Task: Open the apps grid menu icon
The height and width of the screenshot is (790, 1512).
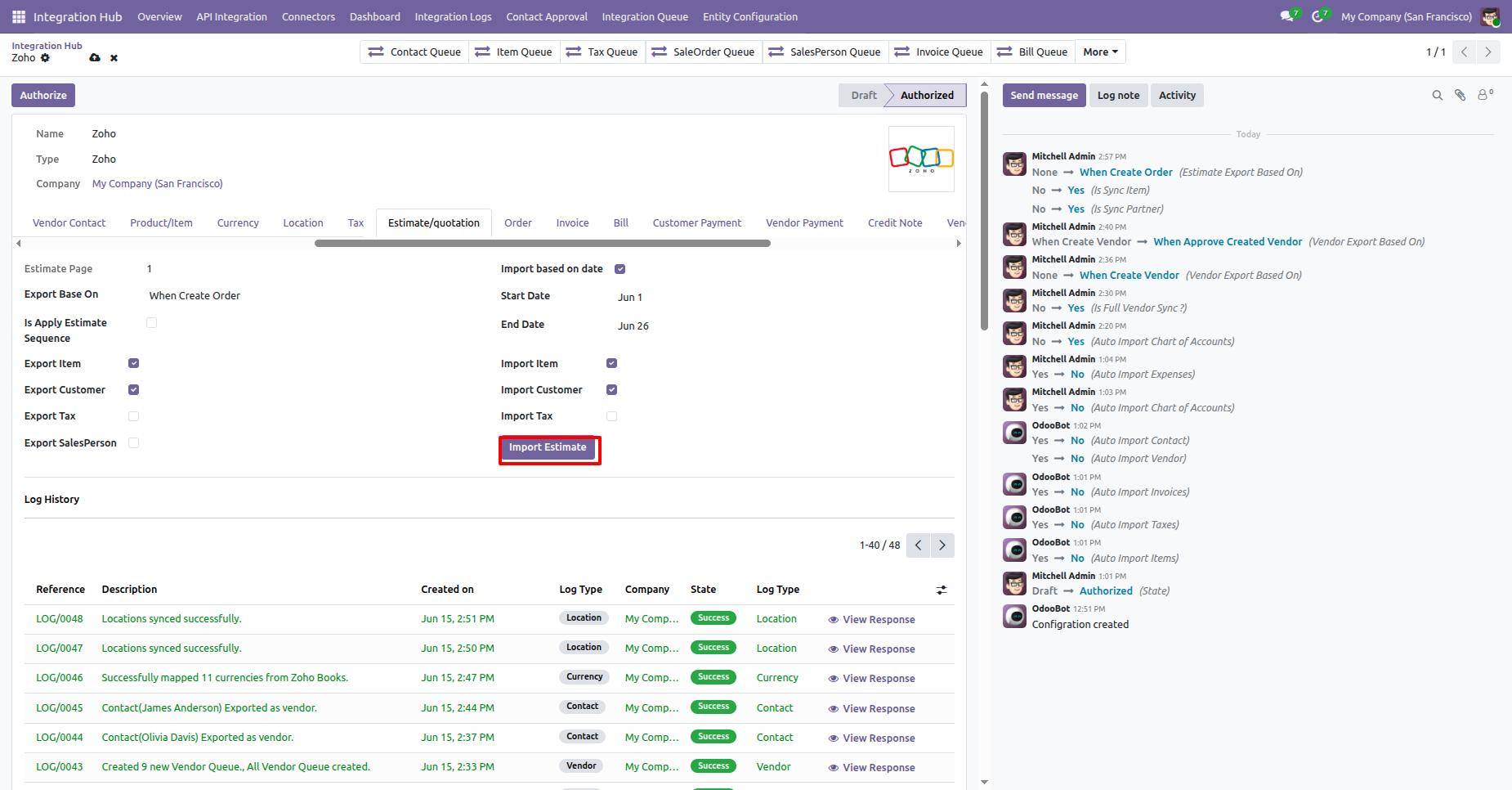Action: (x=19, y=16)
